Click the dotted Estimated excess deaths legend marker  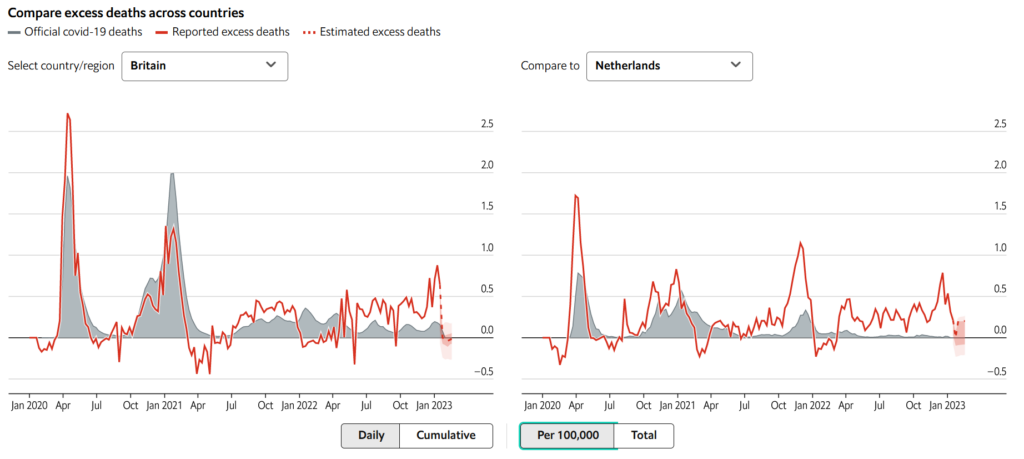pyautogui.click(x=311, y=32)
